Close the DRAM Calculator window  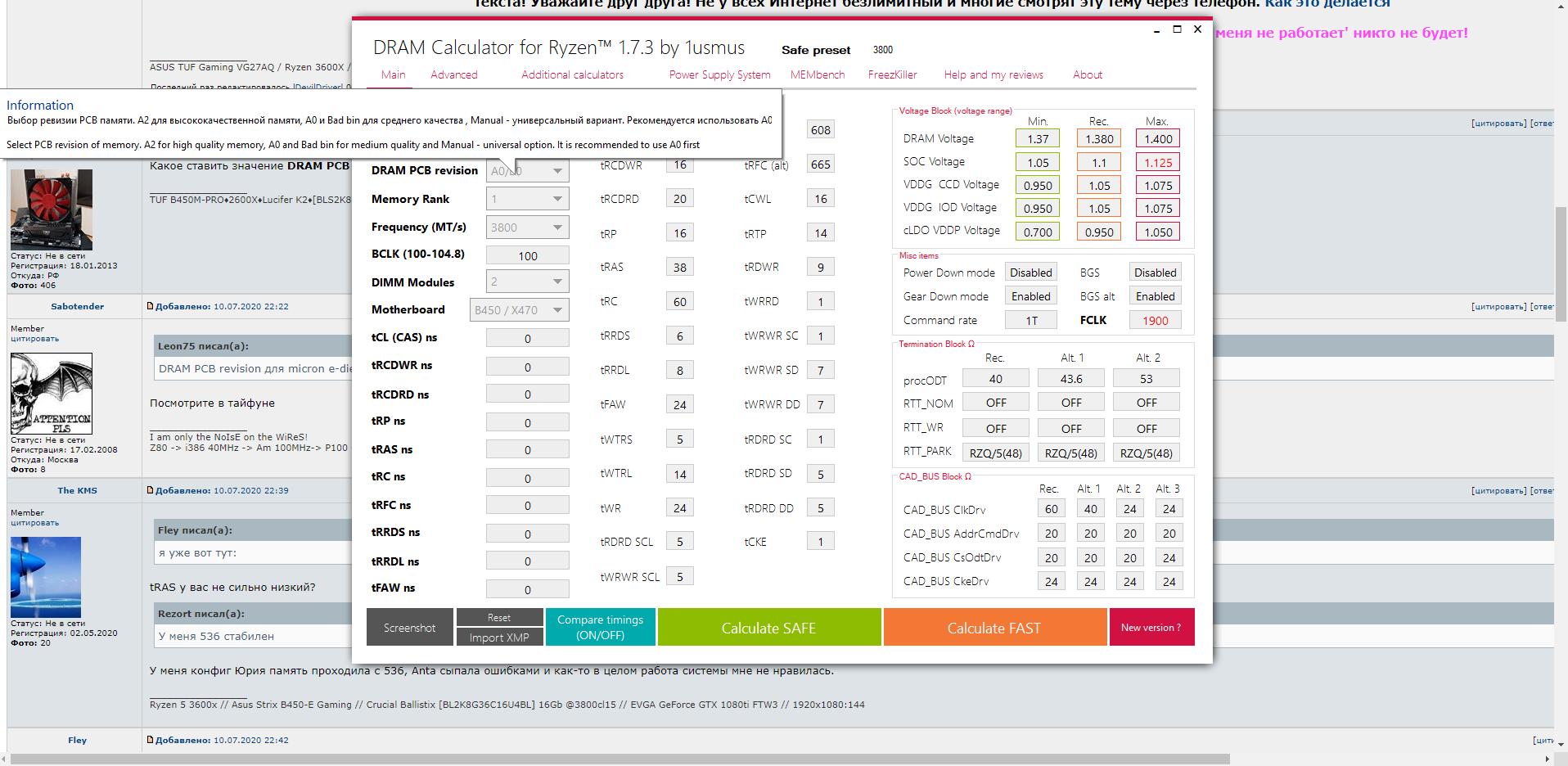(x=1197, y=29)
